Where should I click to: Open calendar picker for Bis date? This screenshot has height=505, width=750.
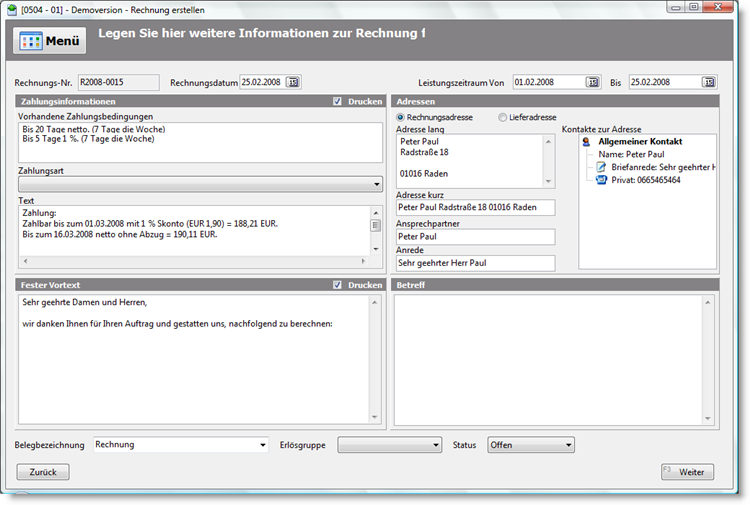[x=708, y=82]
